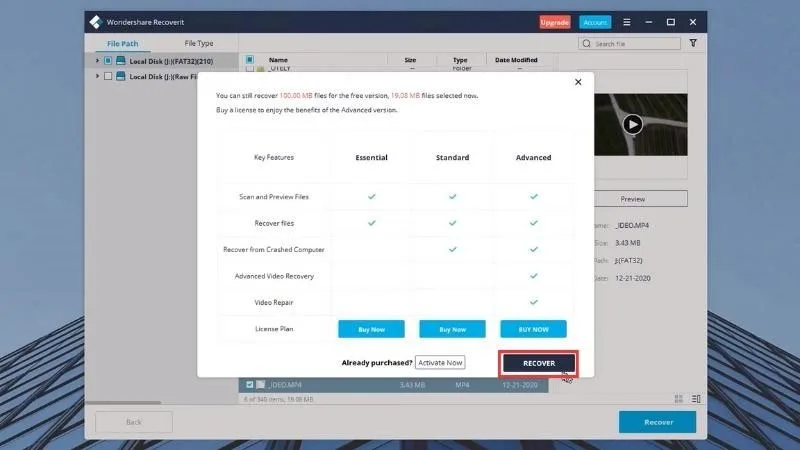Image resolution: width=800 pixels, height=450 pixels.
Task: Click the Wondershare Recoverit logo icon
Action: tap(95, 22)
